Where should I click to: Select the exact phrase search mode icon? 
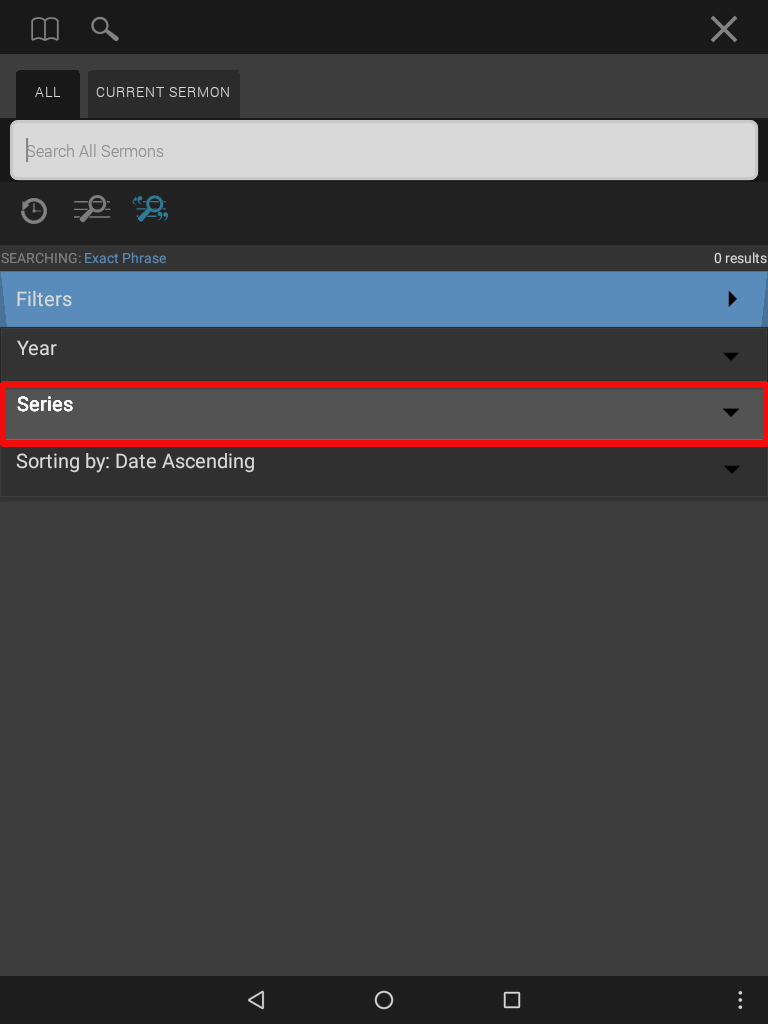pyautogui.click(x=151, y=209)
